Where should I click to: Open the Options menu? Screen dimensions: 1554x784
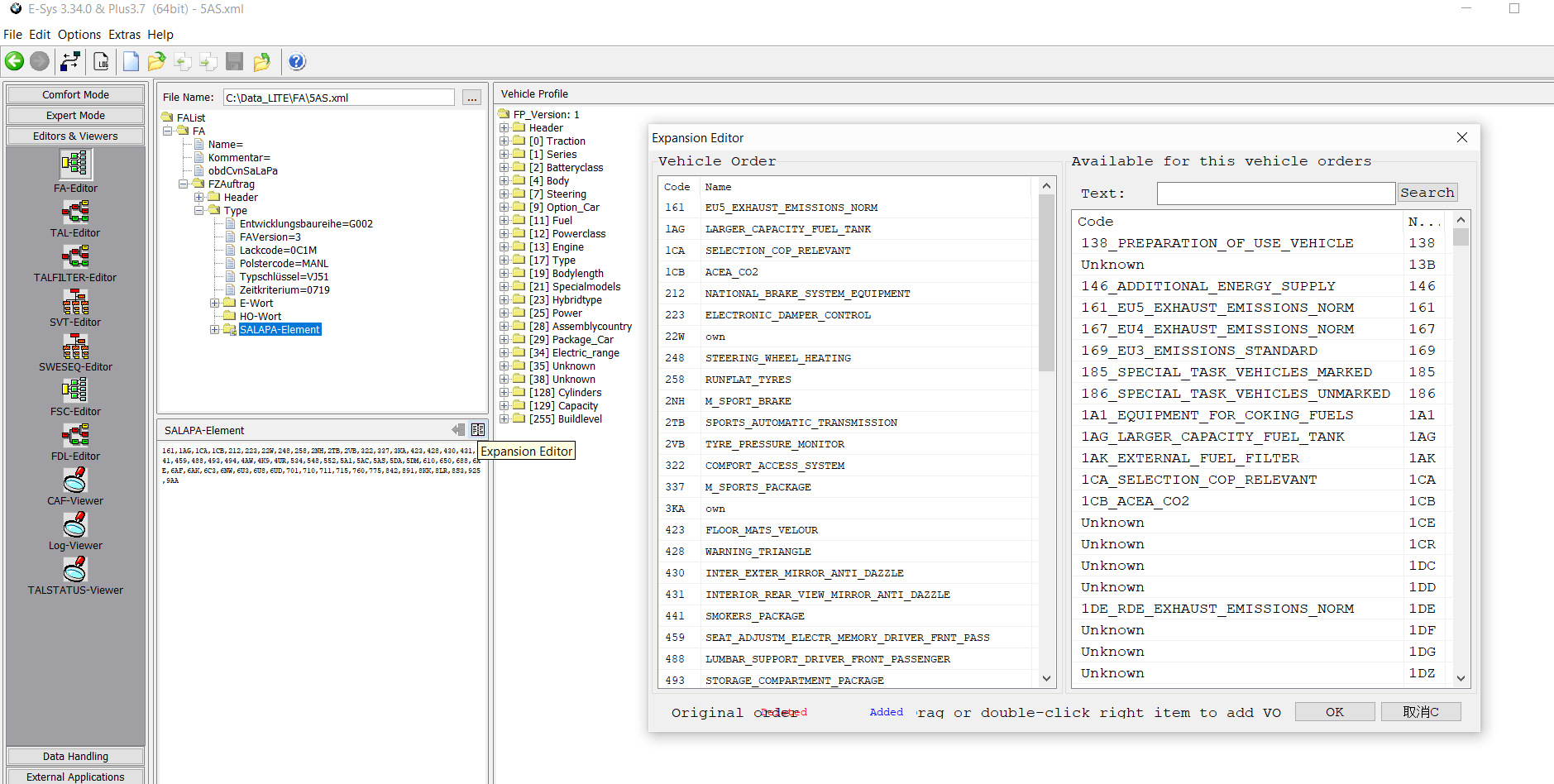coord(79,35)
